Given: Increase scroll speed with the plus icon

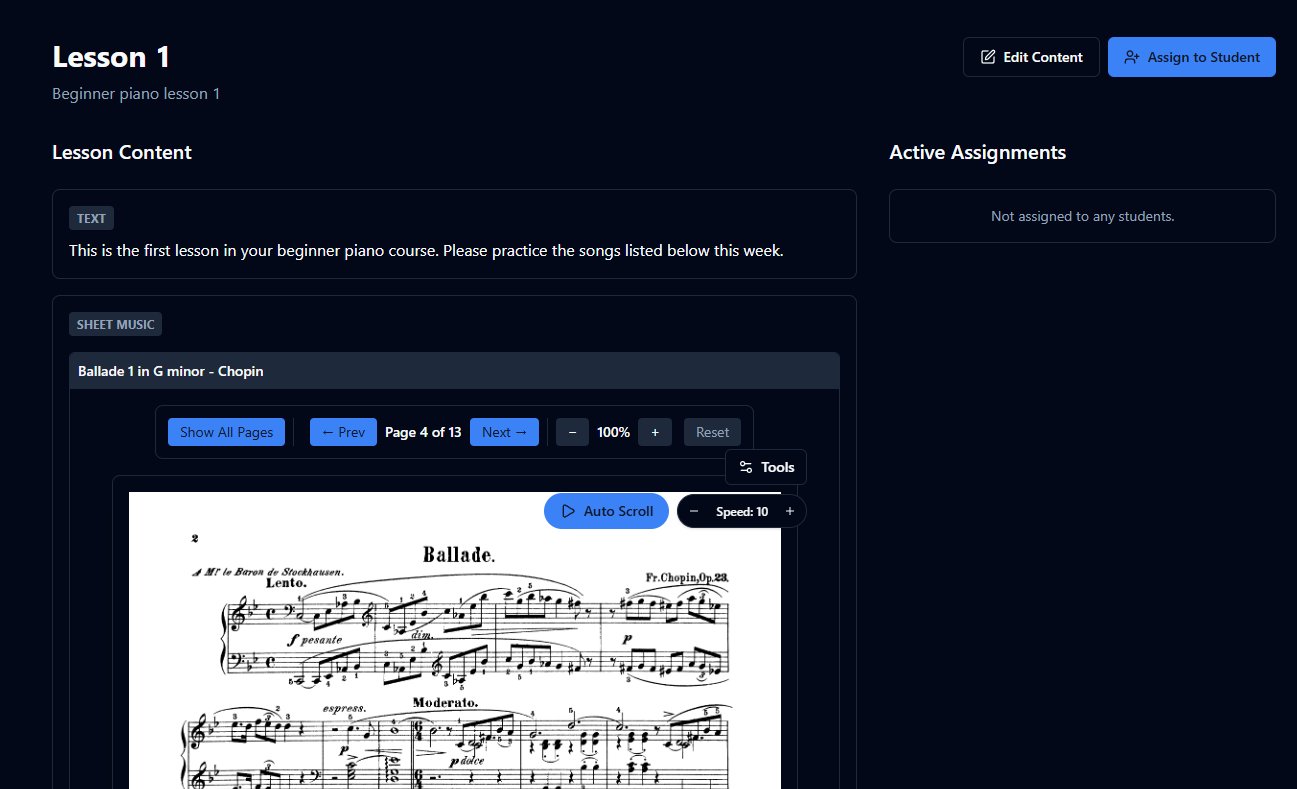Looking at the screenshot, I should pyautogui.click(x=789, y=511).
